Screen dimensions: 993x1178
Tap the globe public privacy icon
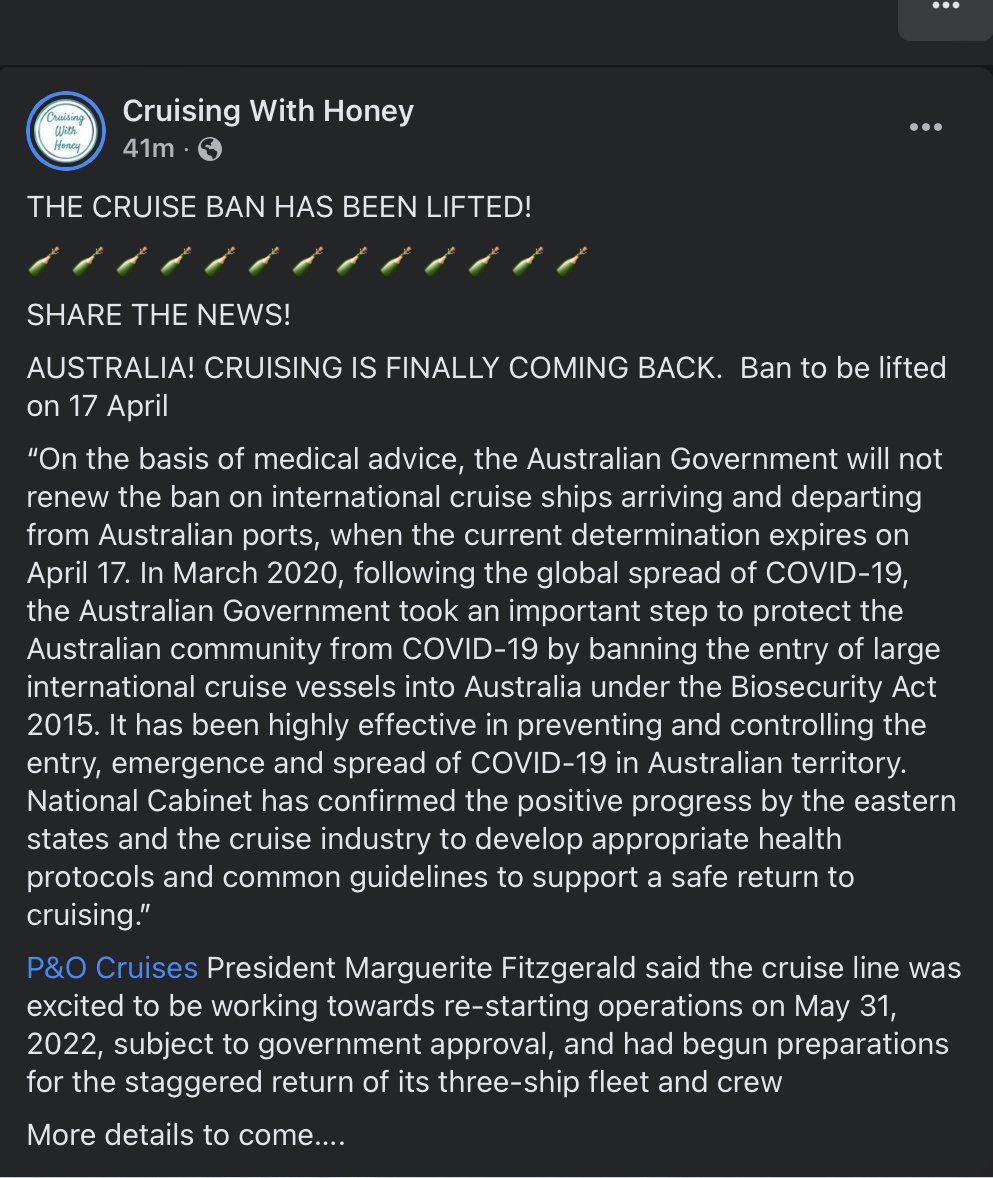(210, 150)
